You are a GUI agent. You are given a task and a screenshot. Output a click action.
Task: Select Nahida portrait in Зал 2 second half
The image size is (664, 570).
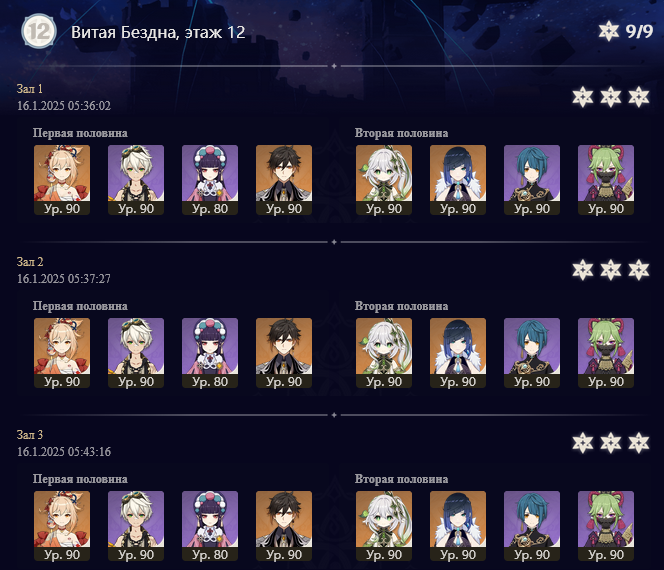(384, 353)
